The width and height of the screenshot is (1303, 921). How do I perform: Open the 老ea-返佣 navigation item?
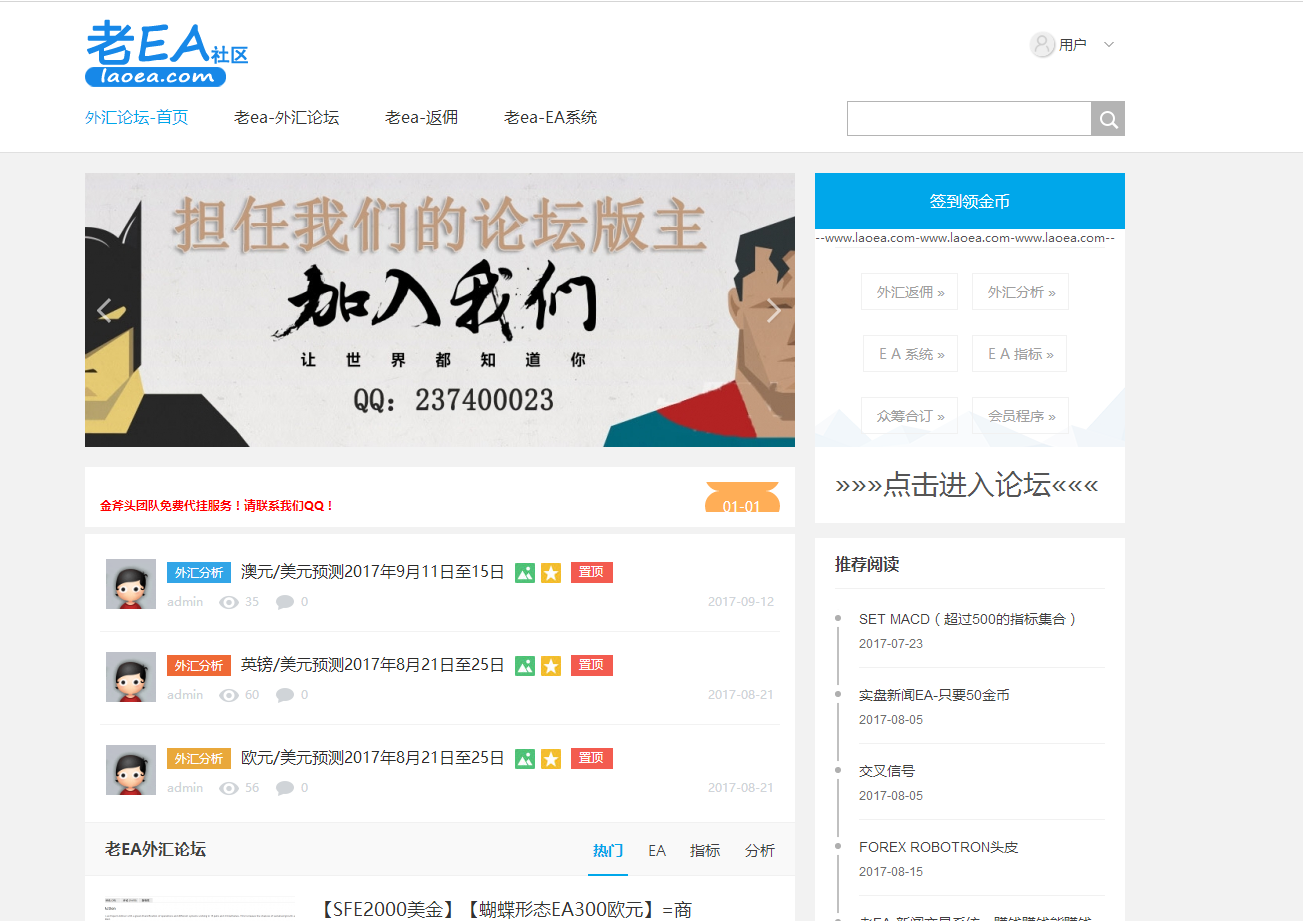(x=421, y=117)
